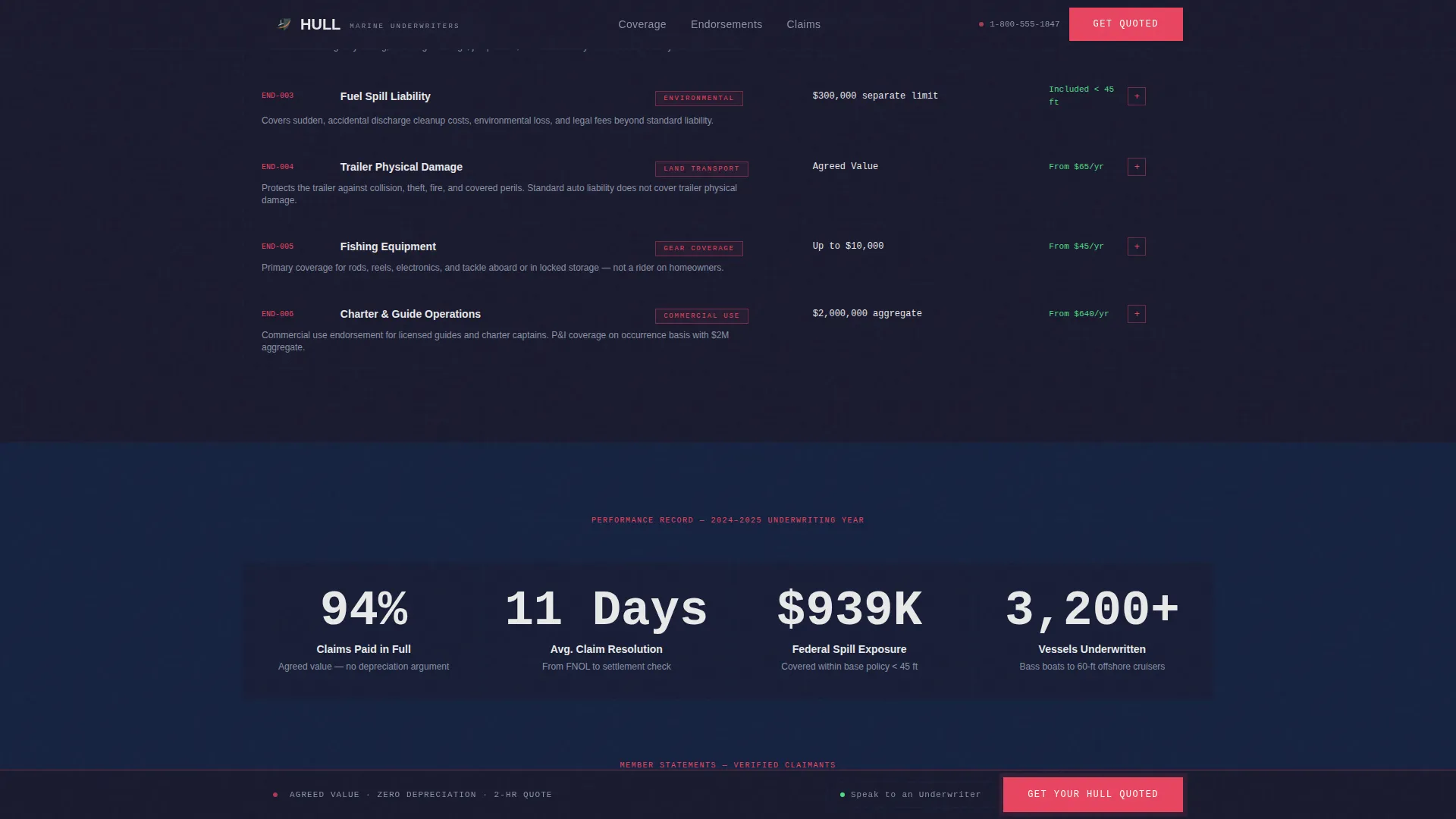The height and width of the screenshot is (819, 1456).
Task: Click the Avg. Claim Resolution label
Action: click(607, 649)
